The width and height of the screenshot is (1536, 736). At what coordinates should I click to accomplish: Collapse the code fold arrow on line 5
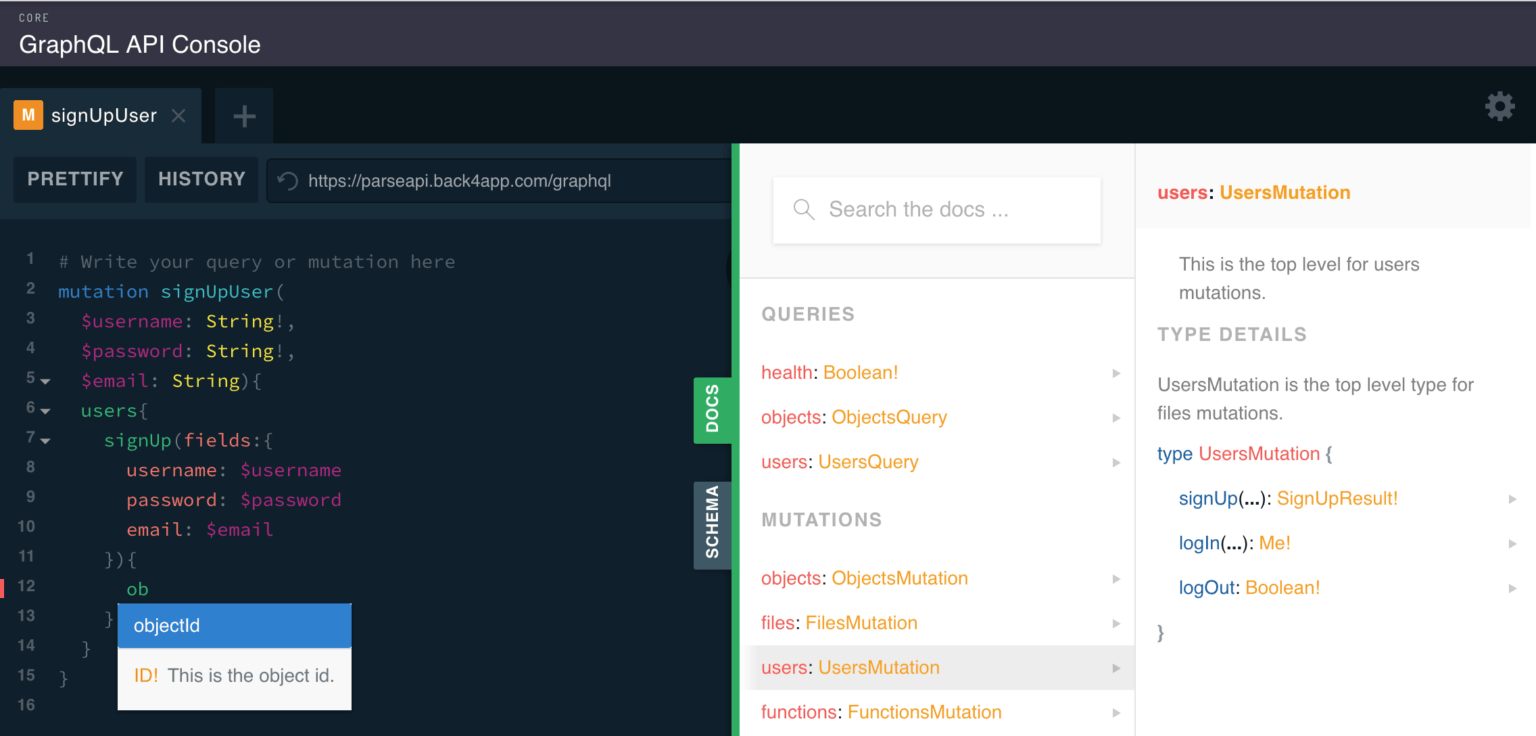point(45,381)
